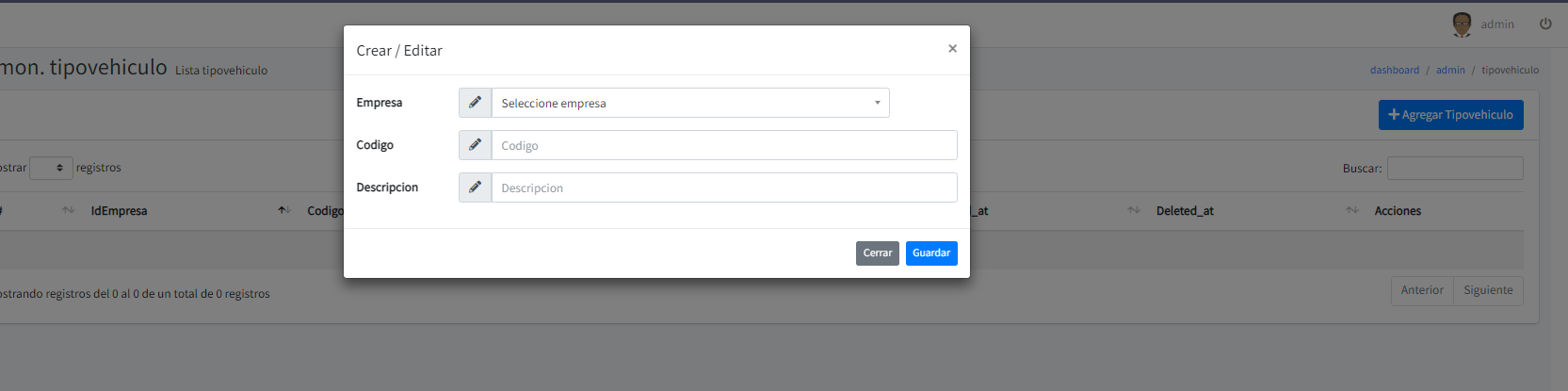Close the Crear / Editar dialog
This screenshot has width=1568, height=391.
click(952, 49)
